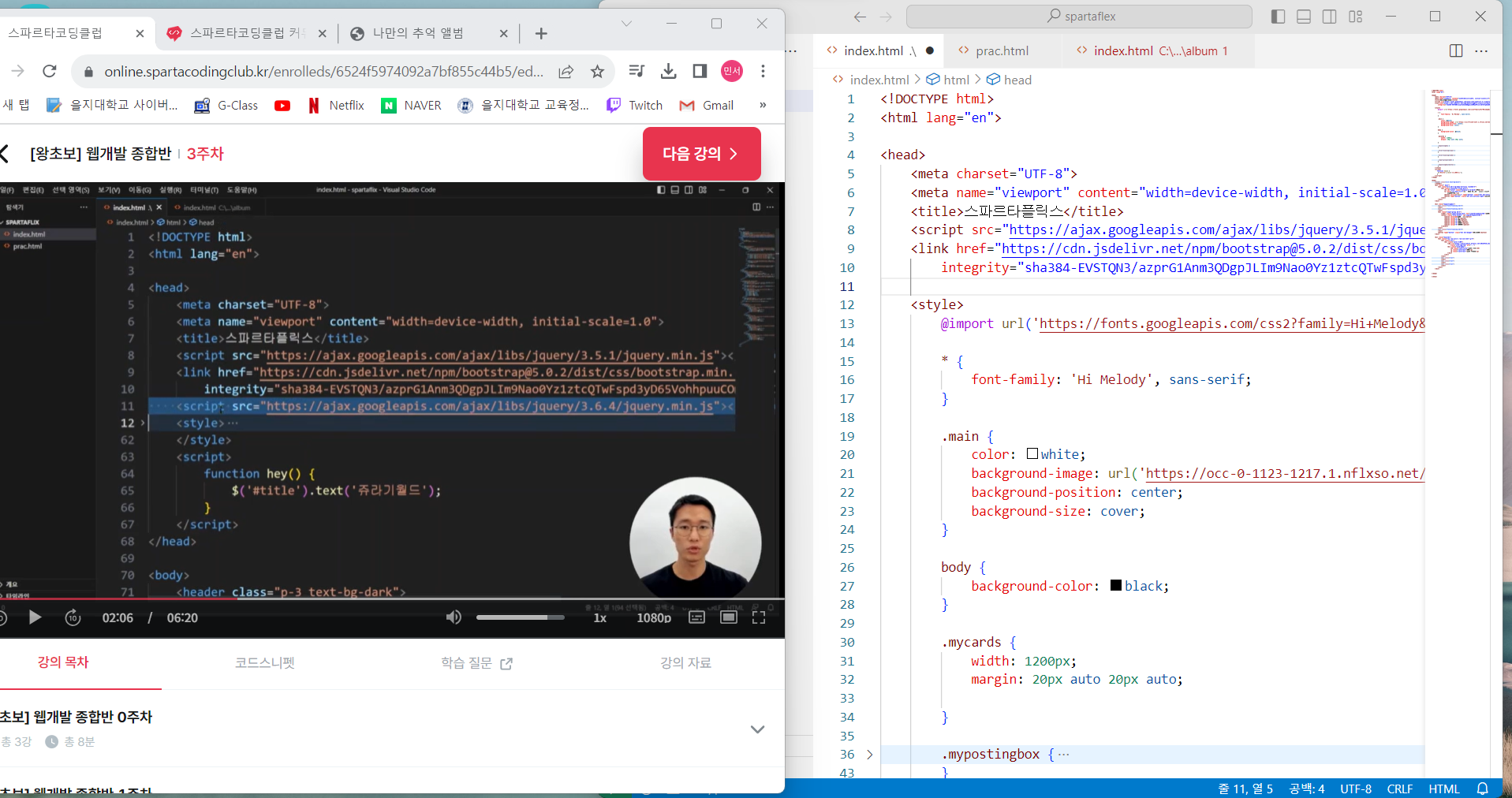Click the 다음 강의 next lecture button
1512x798 pixels.
tap(701, 154)
